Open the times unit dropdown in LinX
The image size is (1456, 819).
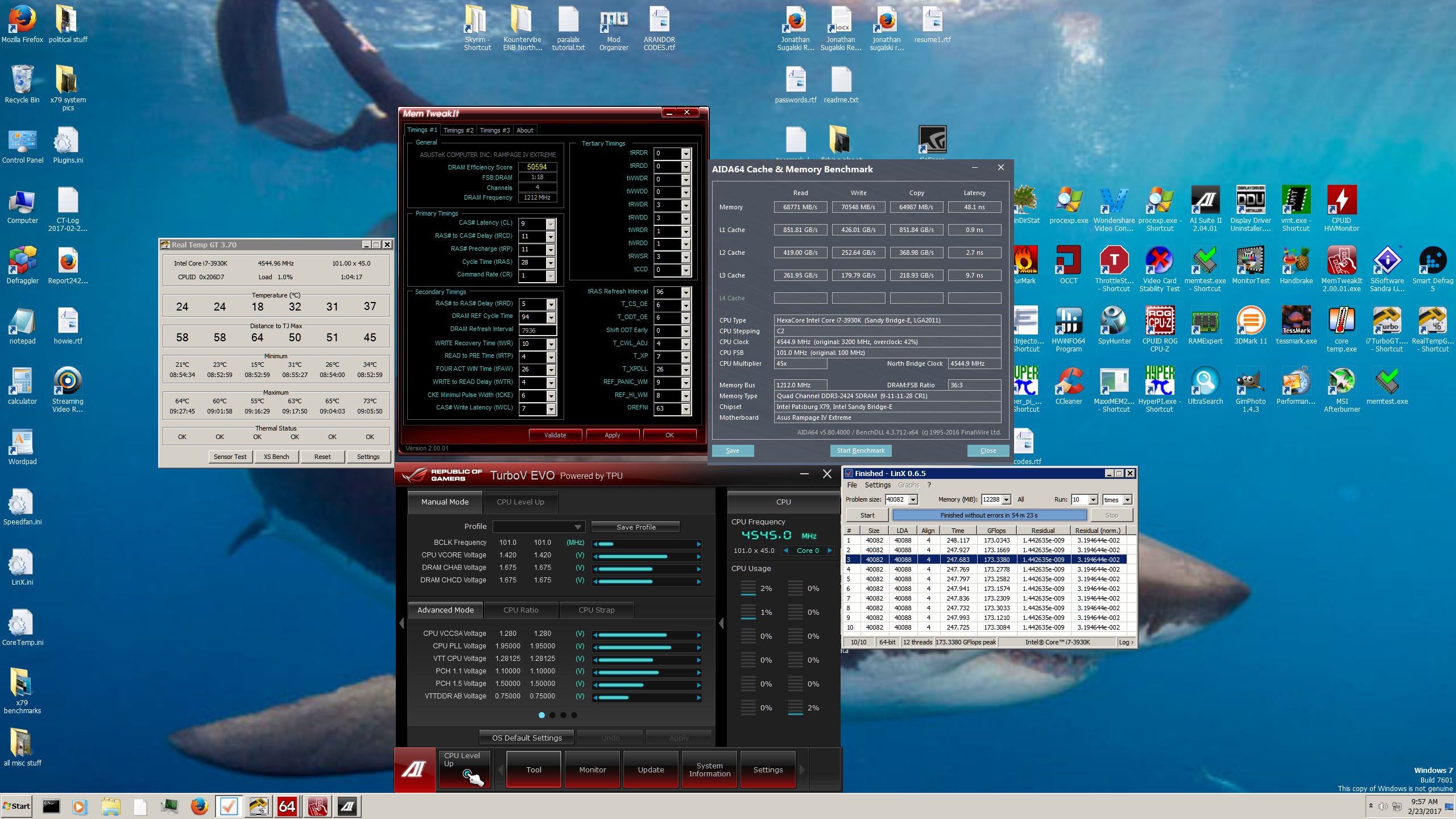(1127, 499)
